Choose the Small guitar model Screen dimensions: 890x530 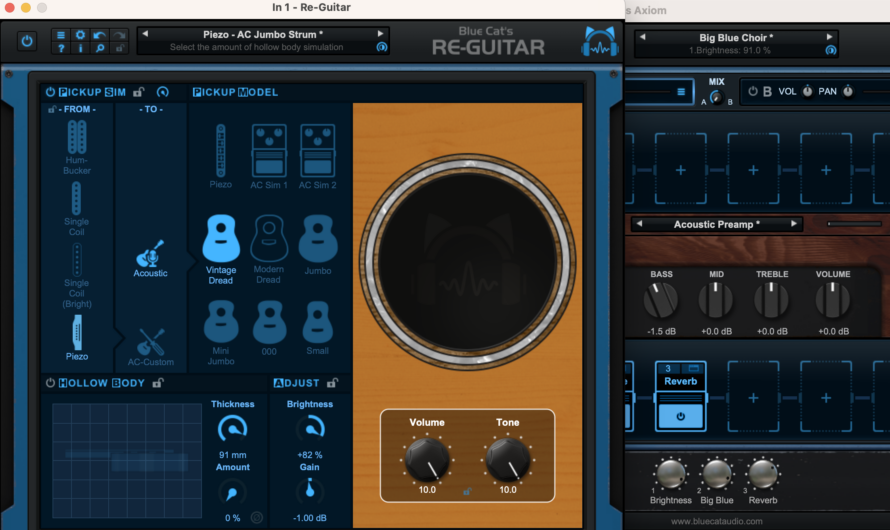point(317,328)
